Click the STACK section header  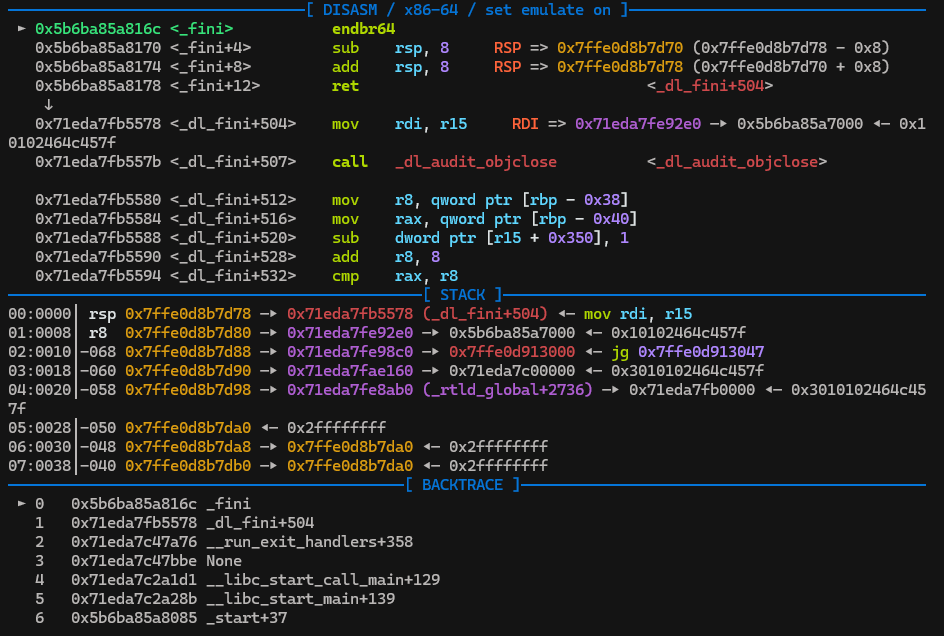pos(462,295)
